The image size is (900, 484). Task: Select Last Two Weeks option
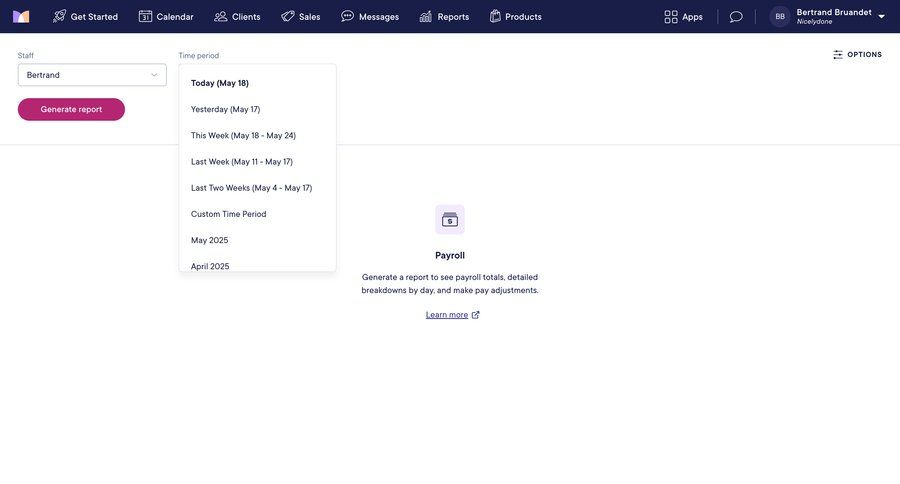[251, 188]
